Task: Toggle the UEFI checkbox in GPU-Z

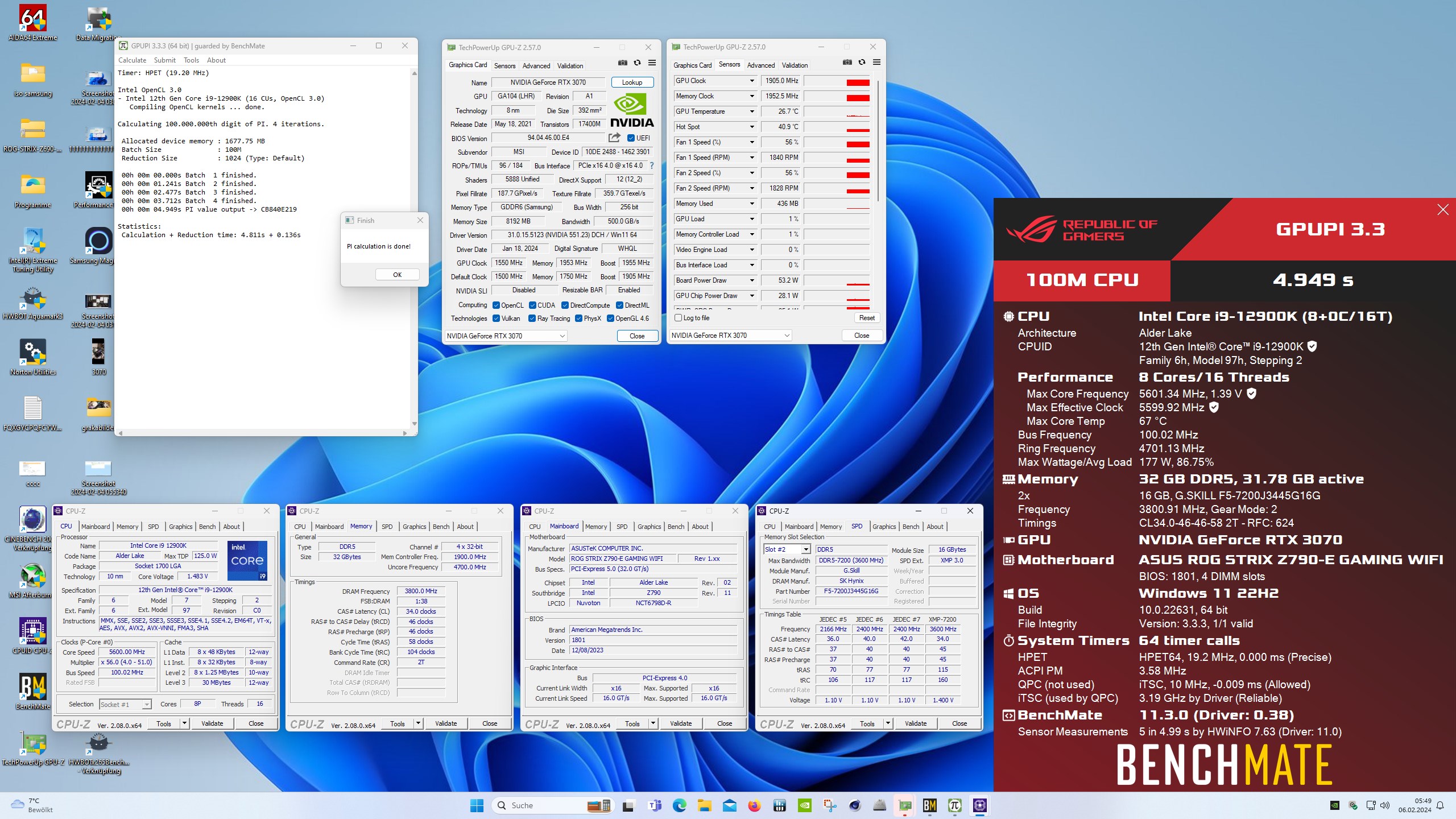Action: [631, 138]
